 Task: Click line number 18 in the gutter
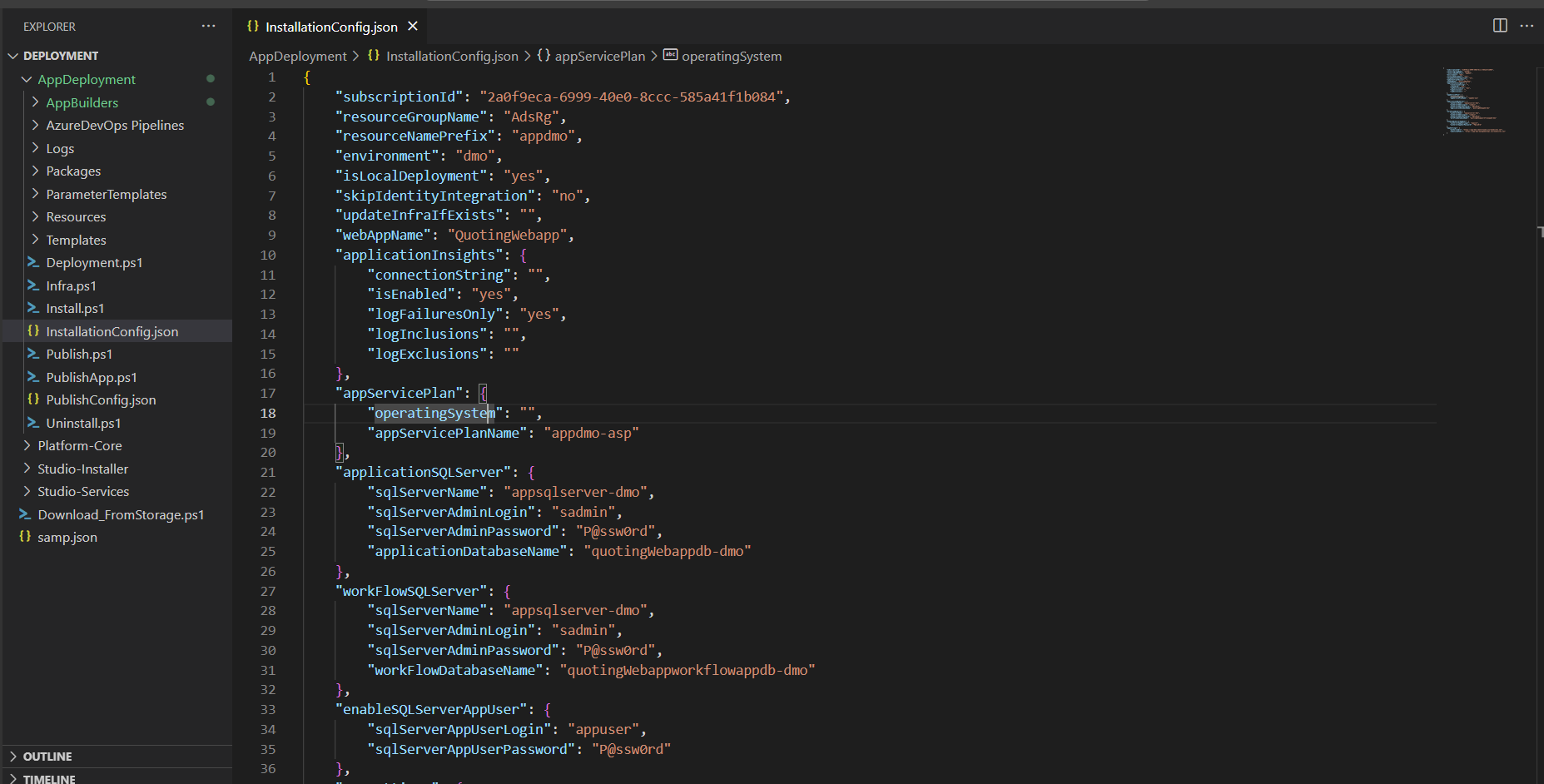coord(268,413)
